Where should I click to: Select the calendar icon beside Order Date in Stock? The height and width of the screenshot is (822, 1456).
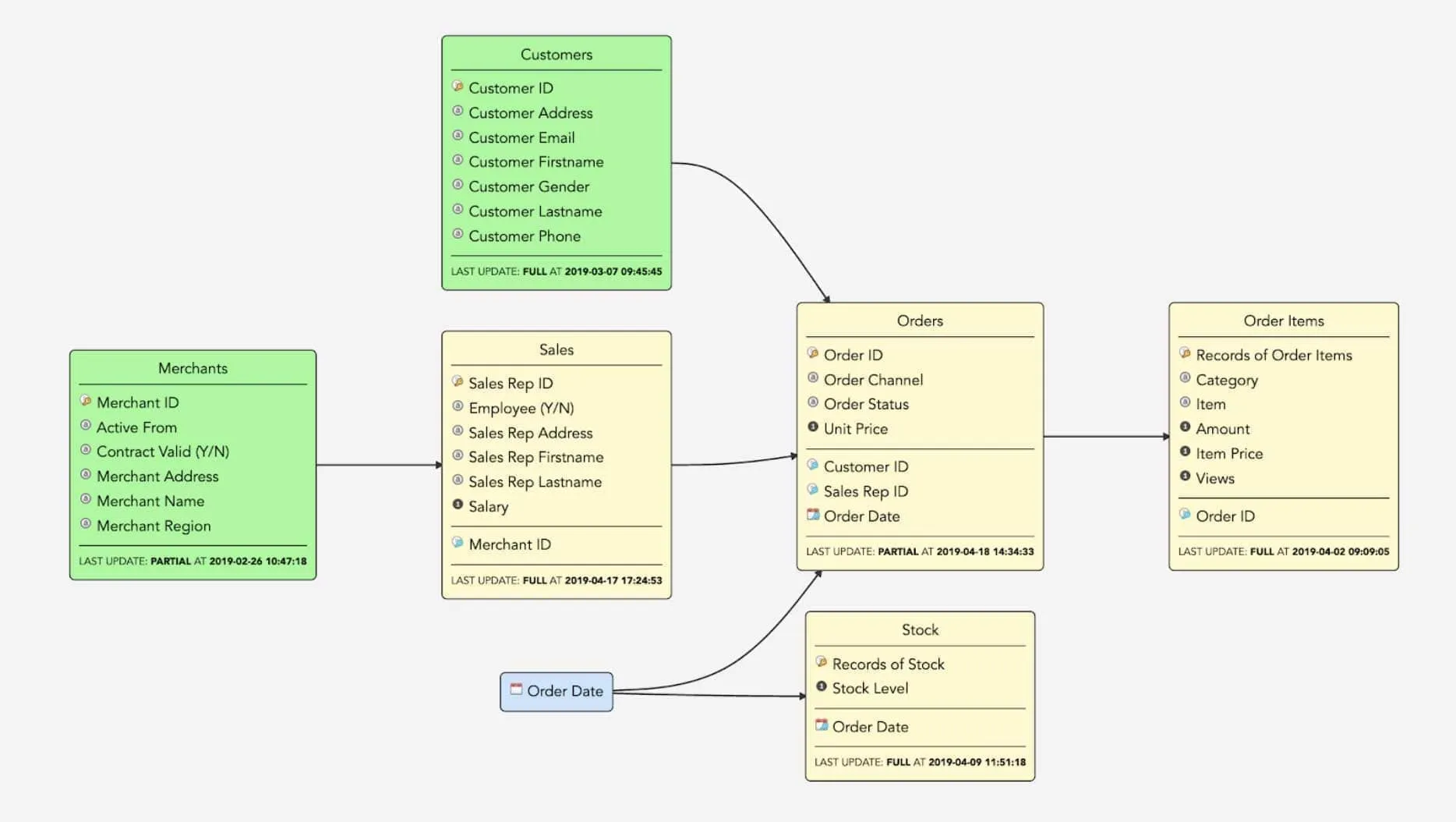(821, 725)
